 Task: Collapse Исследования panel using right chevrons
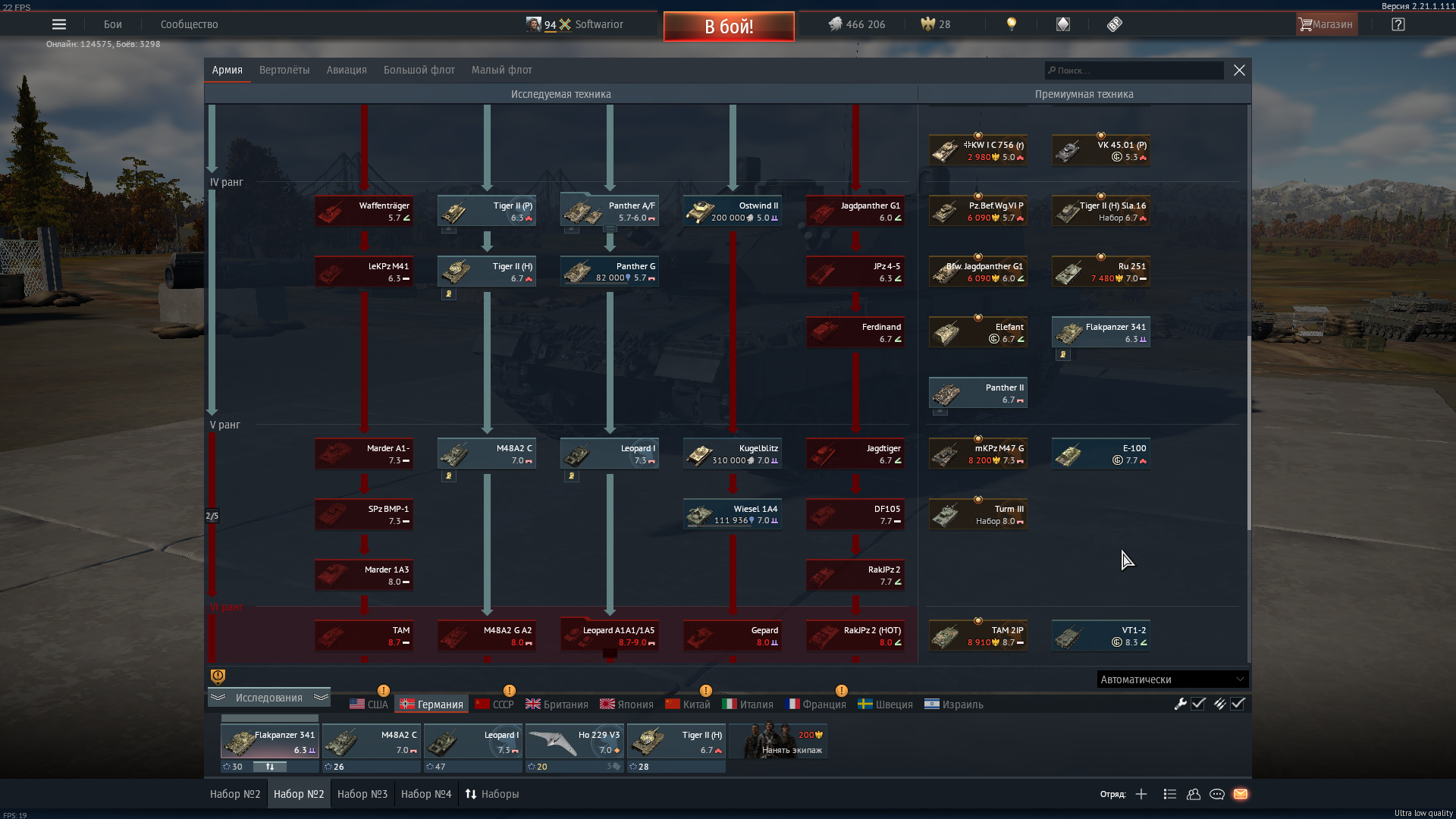tap(321, 697)
